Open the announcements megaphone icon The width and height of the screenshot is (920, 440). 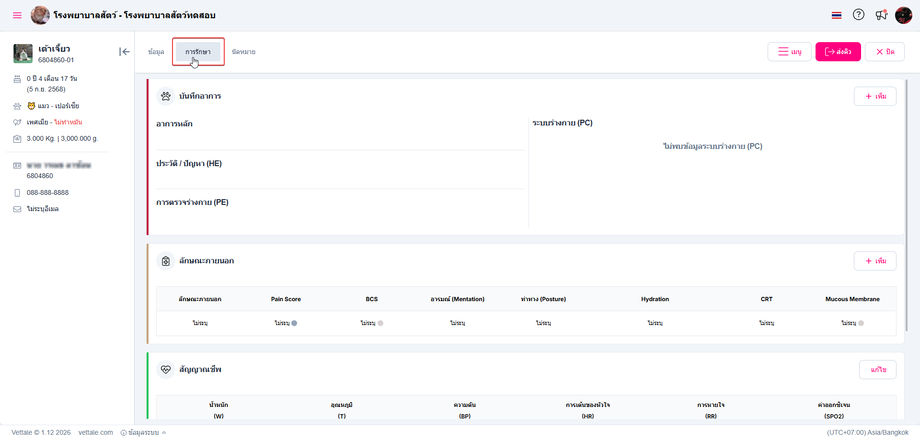coord(881,15)
